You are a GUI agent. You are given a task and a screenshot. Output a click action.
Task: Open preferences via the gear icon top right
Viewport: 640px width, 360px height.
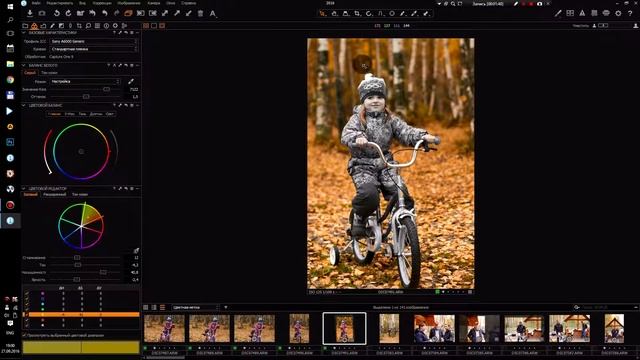(618, 13)
